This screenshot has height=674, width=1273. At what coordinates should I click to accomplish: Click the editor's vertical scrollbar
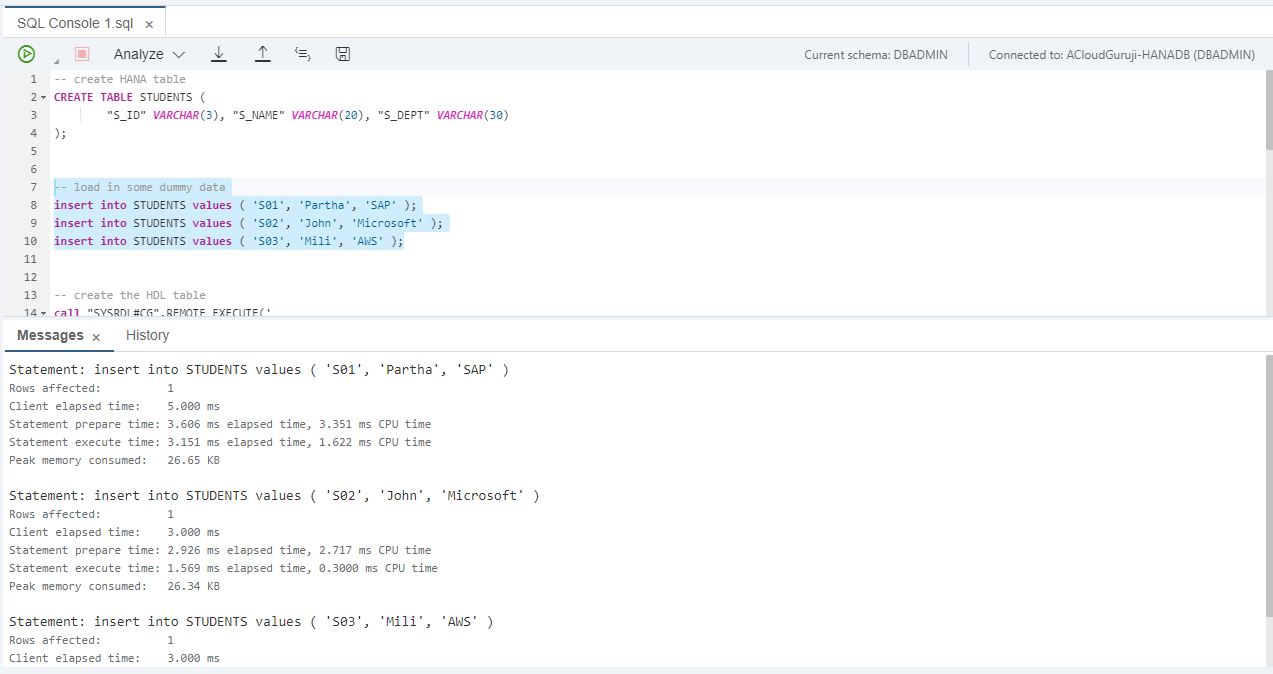click(x=1268, y=110)
